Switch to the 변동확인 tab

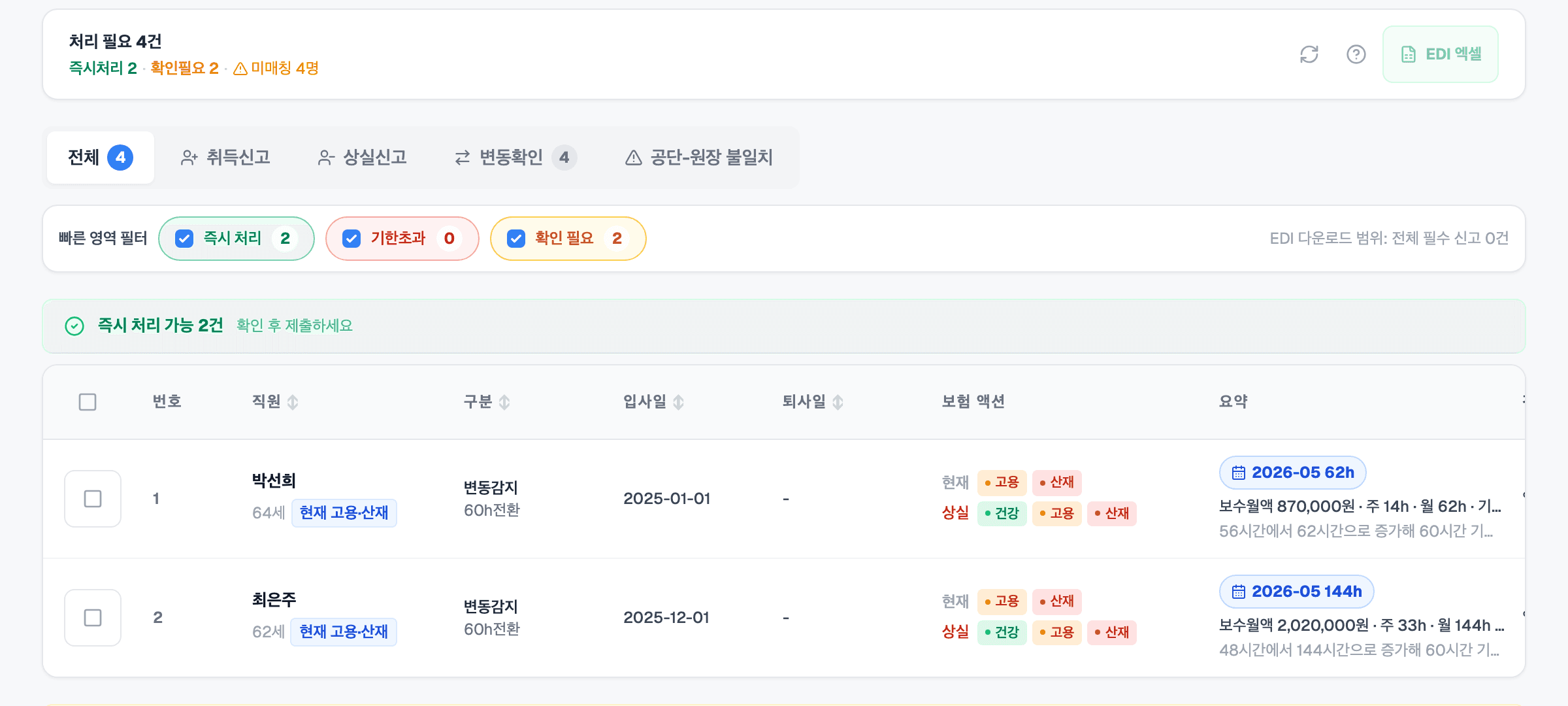pos(515,158)
